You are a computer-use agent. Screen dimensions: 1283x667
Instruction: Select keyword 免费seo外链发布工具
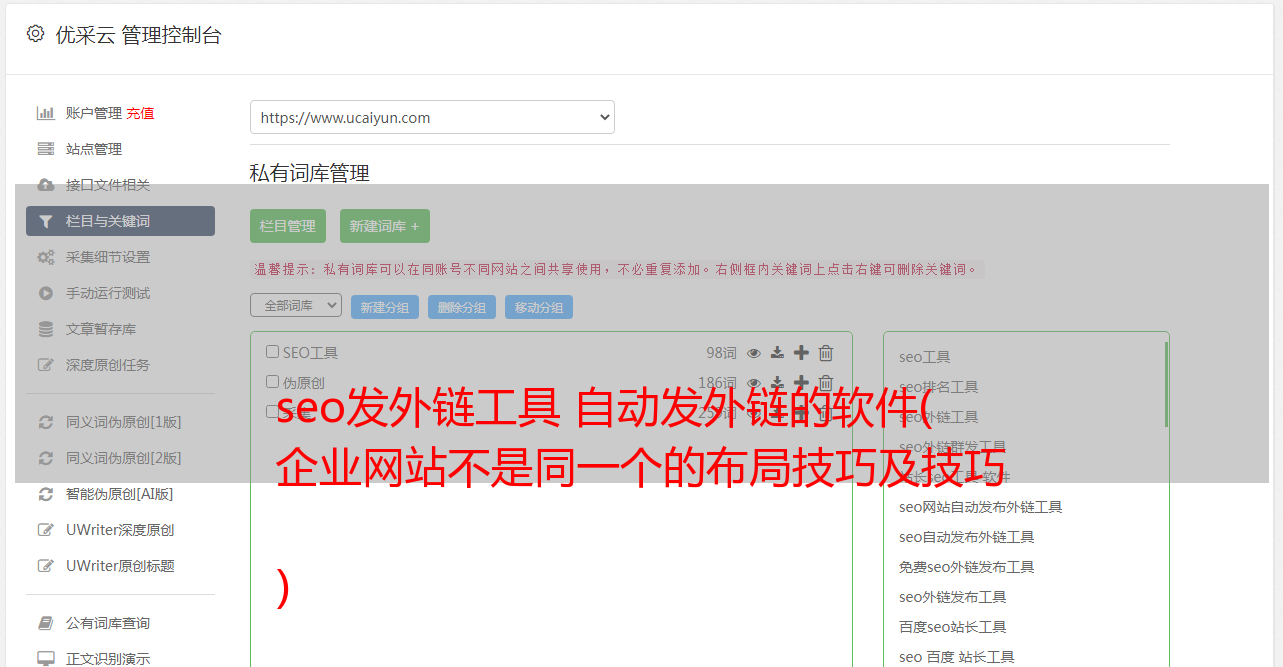967,567
